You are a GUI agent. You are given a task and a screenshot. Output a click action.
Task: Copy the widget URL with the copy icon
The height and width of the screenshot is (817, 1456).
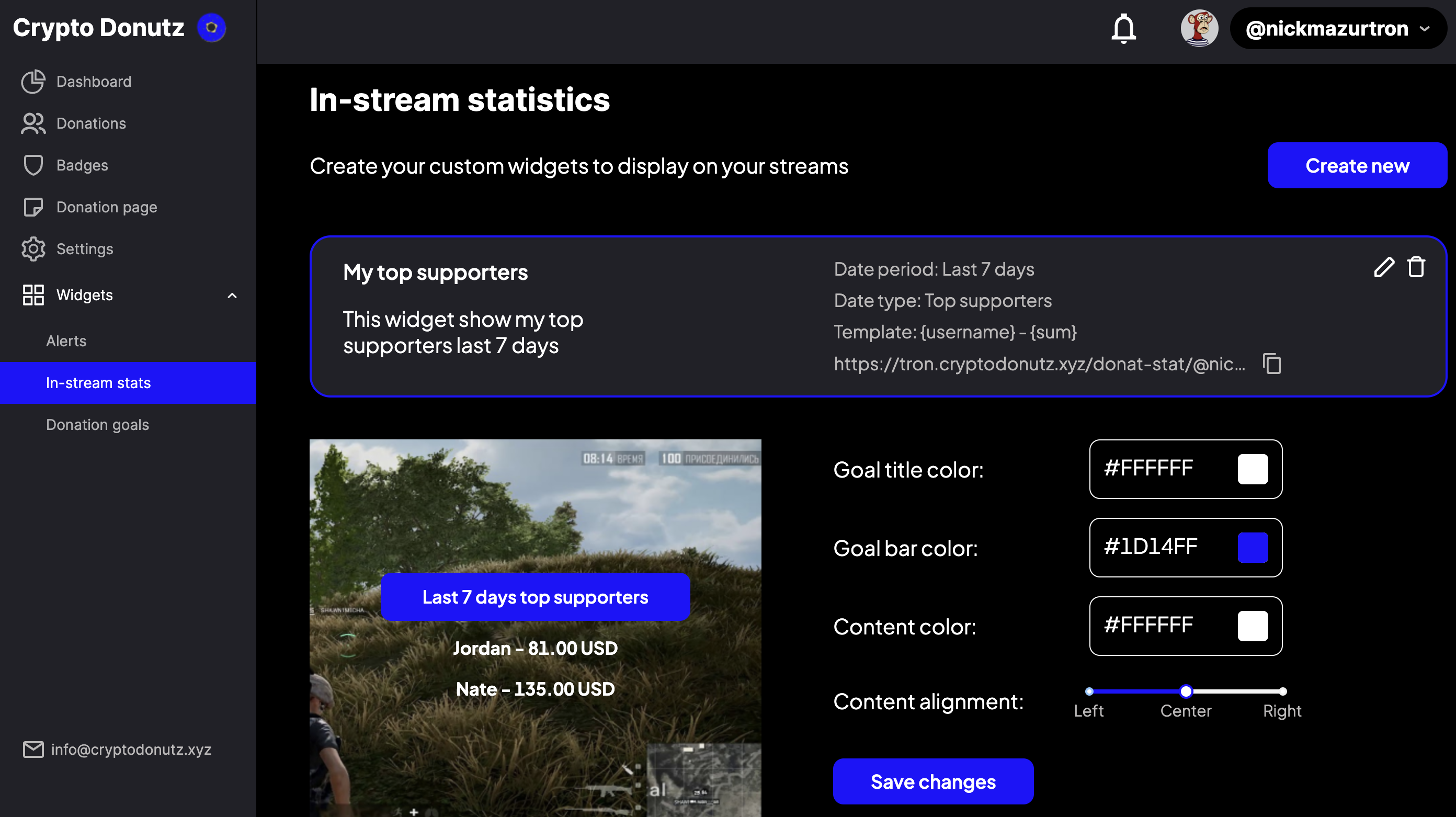1272,364
